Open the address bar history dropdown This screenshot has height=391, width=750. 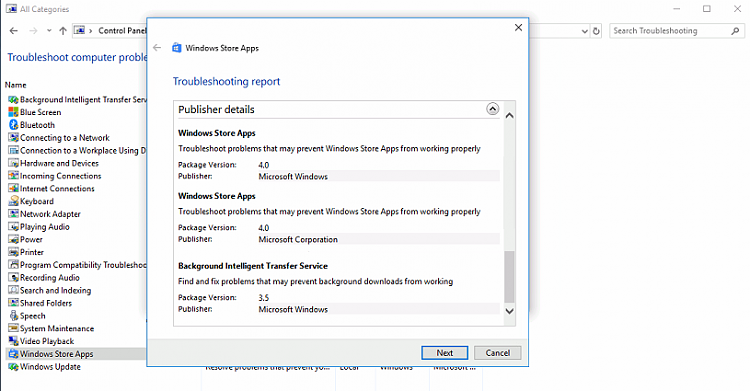(x=585, y=31)
